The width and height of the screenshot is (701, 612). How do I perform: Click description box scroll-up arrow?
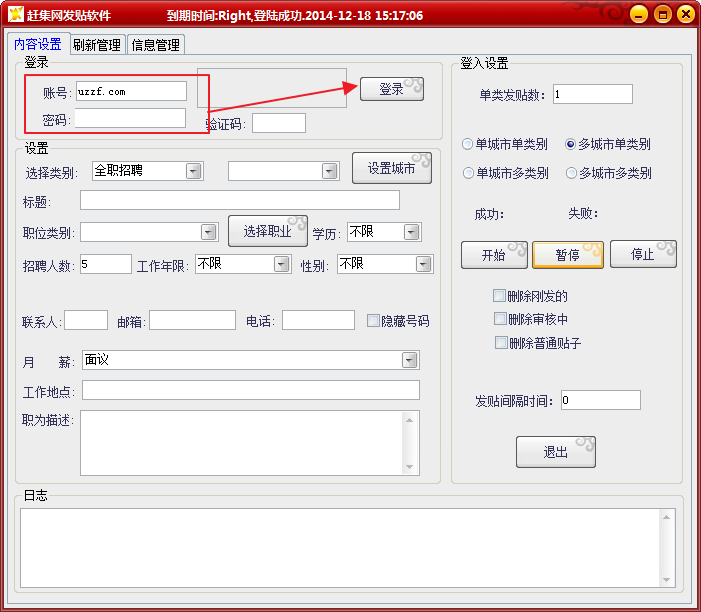click(410, 420)
